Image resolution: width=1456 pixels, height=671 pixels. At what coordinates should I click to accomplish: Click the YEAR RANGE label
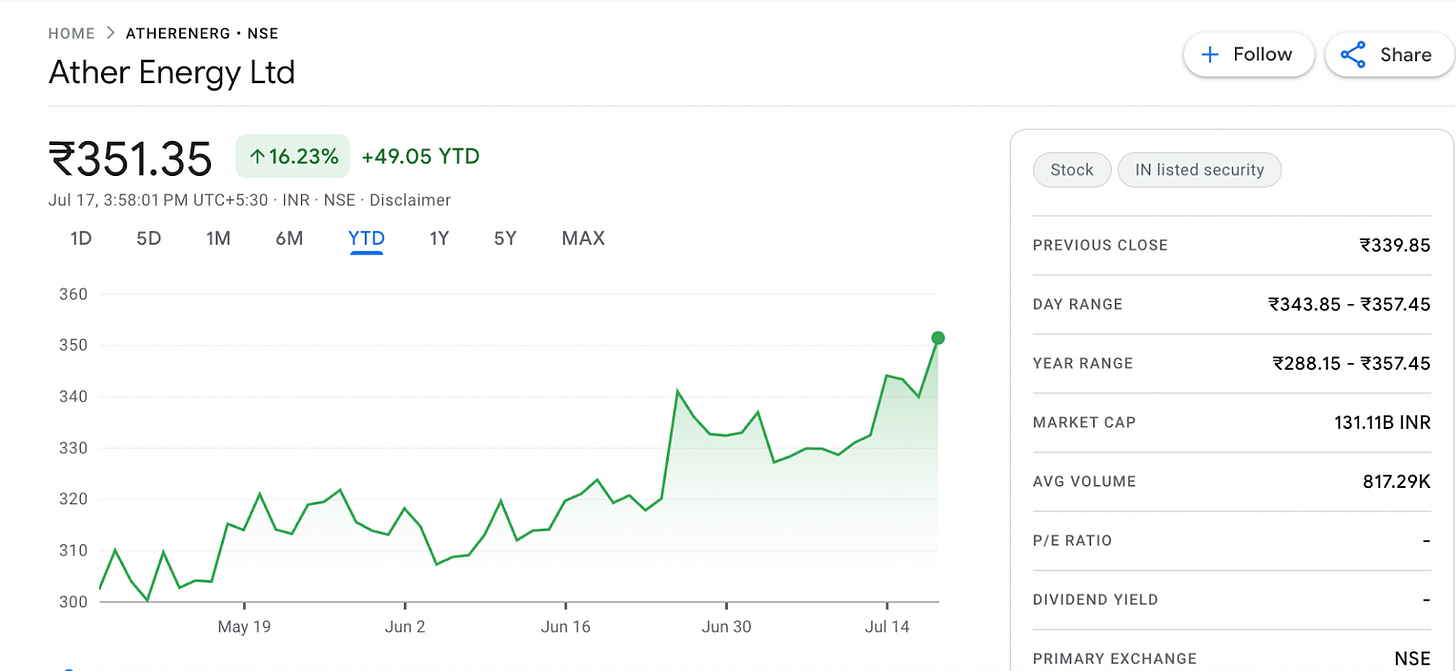coord(1083,363)
